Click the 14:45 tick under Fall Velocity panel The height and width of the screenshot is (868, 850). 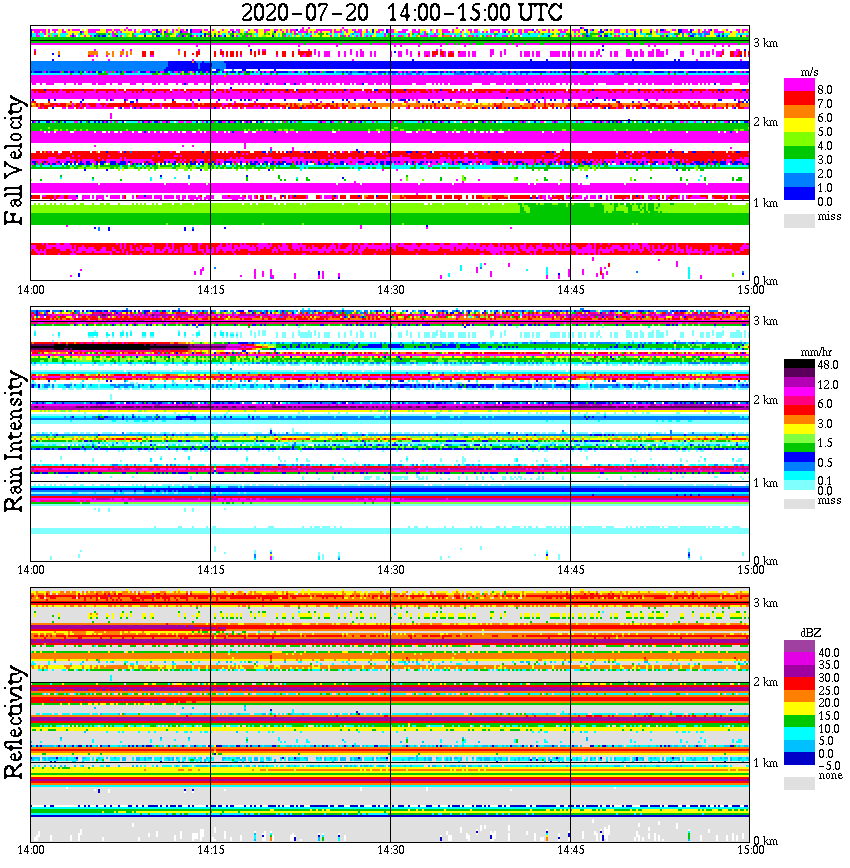570,290
